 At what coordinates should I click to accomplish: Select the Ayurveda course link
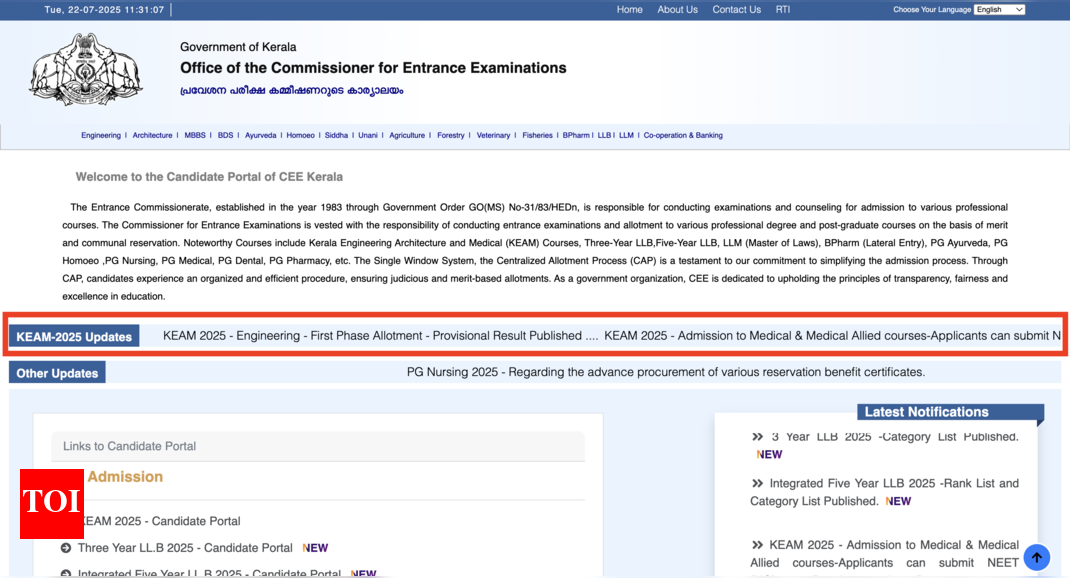point(261,135)
